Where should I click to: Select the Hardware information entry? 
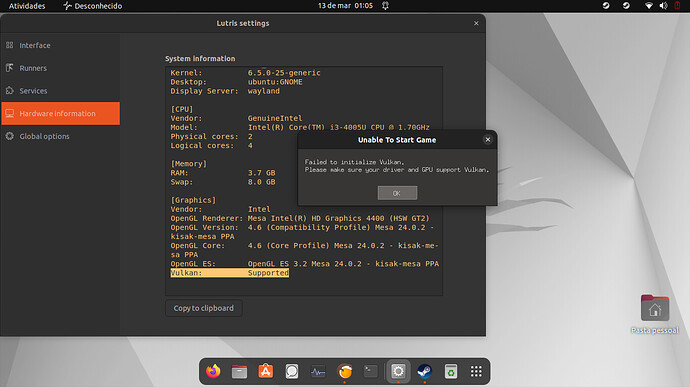pyautogui.click(x=60, y=114)
